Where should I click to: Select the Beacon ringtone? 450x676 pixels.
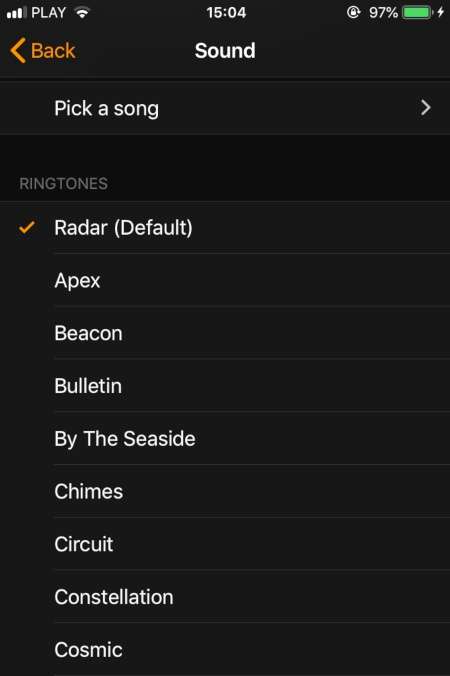225,333
